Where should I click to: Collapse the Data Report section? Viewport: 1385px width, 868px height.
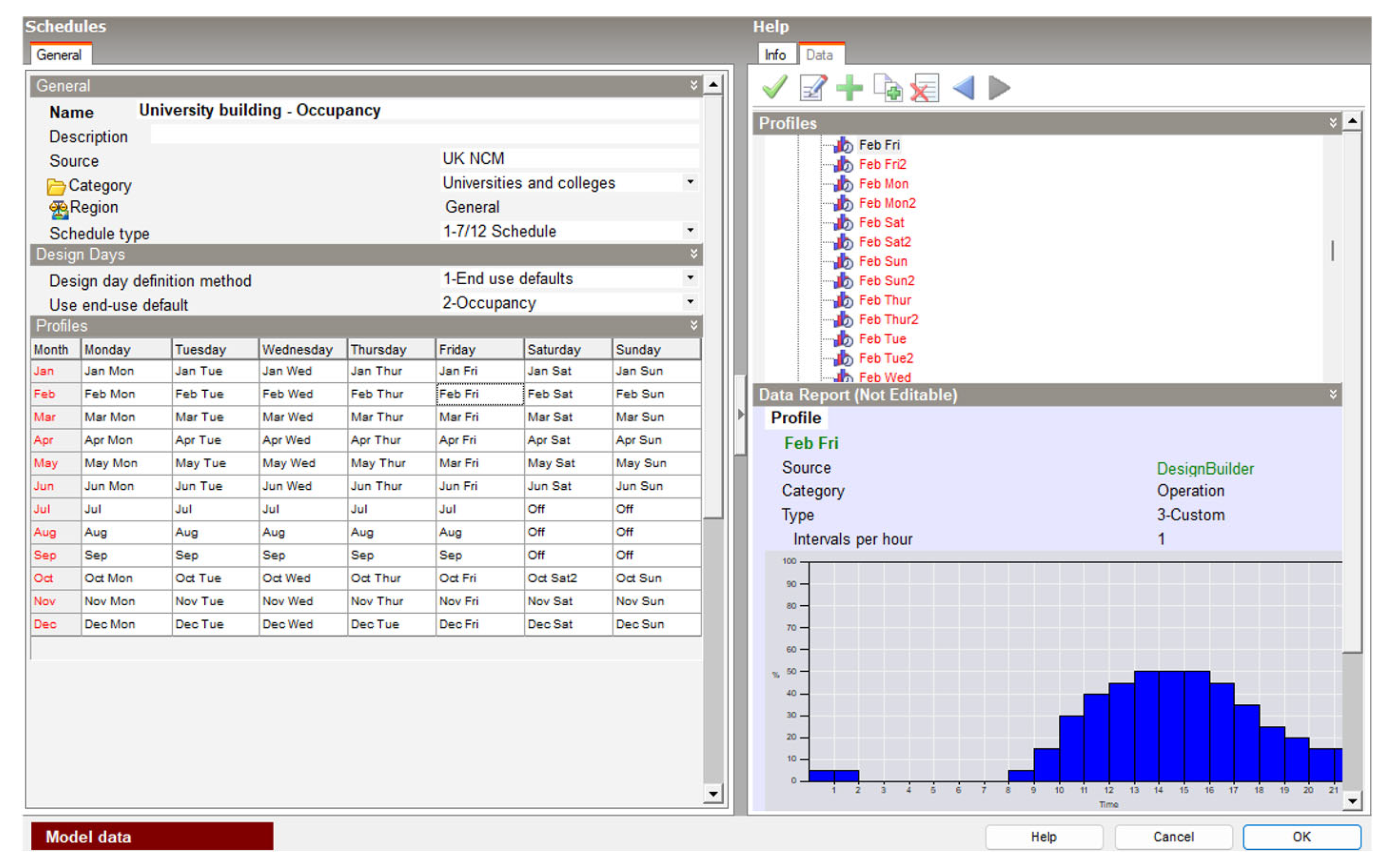point(1332,394)
